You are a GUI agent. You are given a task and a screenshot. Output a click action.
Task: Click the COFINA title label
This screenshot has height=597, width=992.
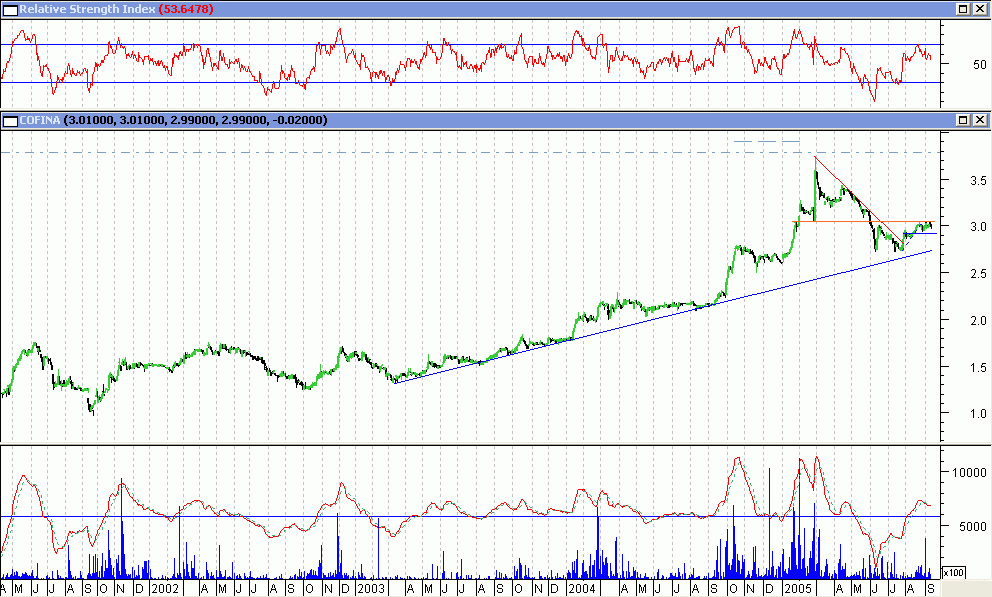[38, 120]
